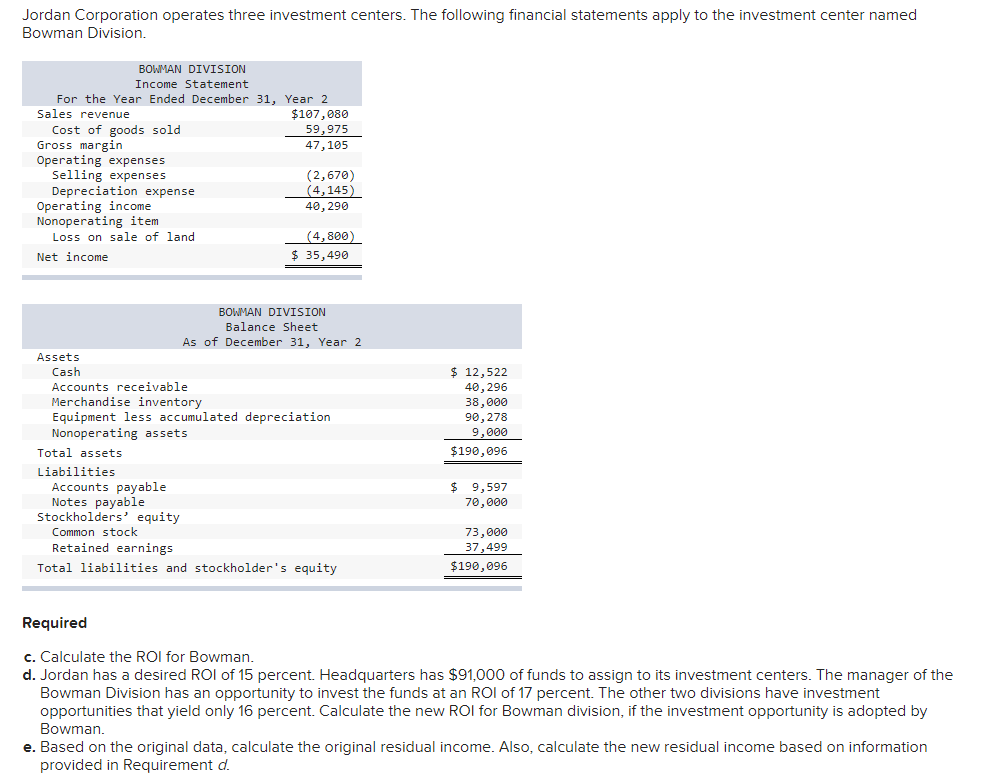Click the Income Statement heading
The width and height of the screenshot is (990, 780).
coord(192,84)
